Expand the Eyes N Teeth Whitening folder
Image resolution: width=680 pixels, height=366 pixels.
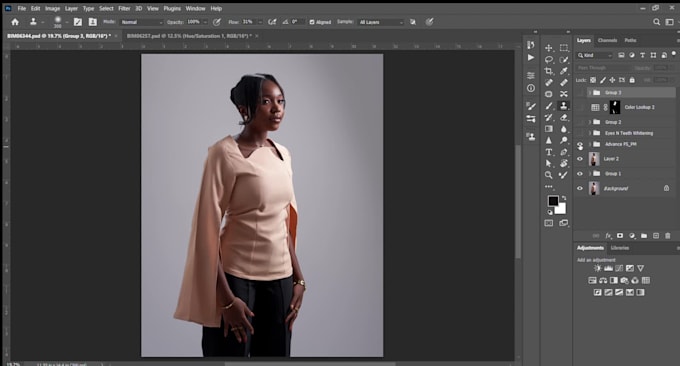point(590,133)
